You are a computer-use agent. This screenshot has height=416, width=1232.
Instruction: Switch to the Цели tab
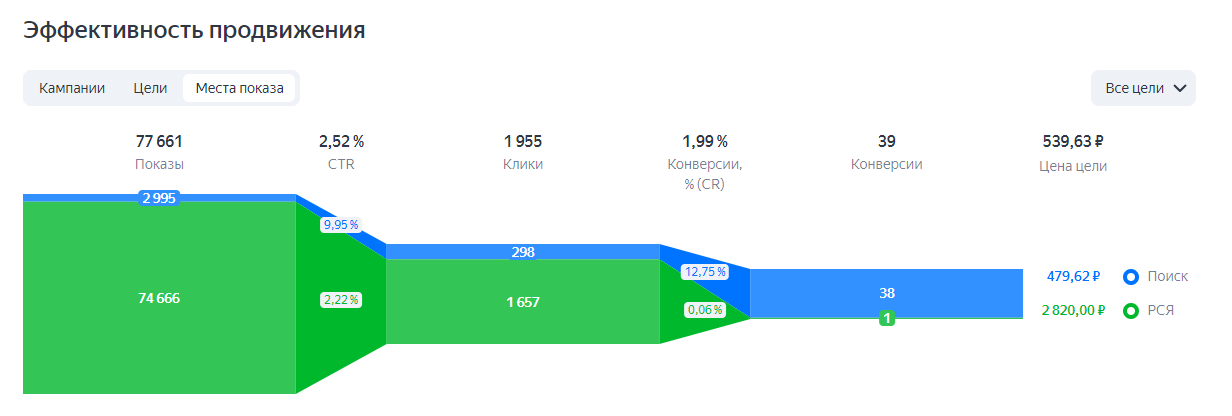(150, 88)
